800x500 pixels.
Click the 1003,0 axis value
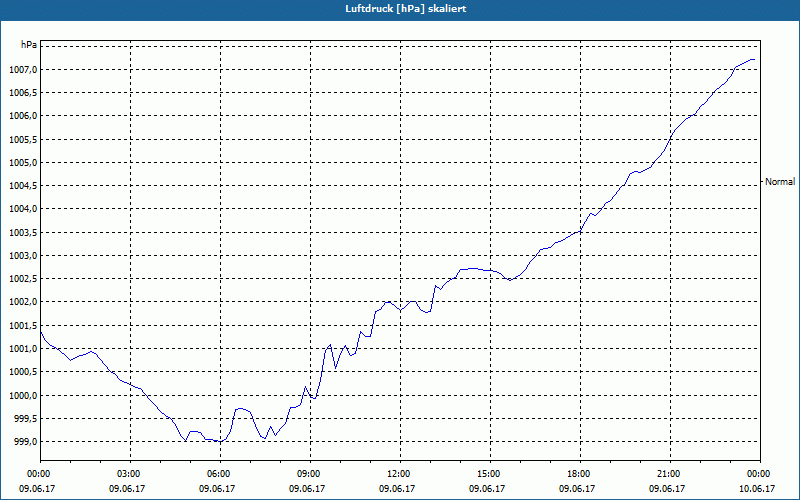click(23, 256)
